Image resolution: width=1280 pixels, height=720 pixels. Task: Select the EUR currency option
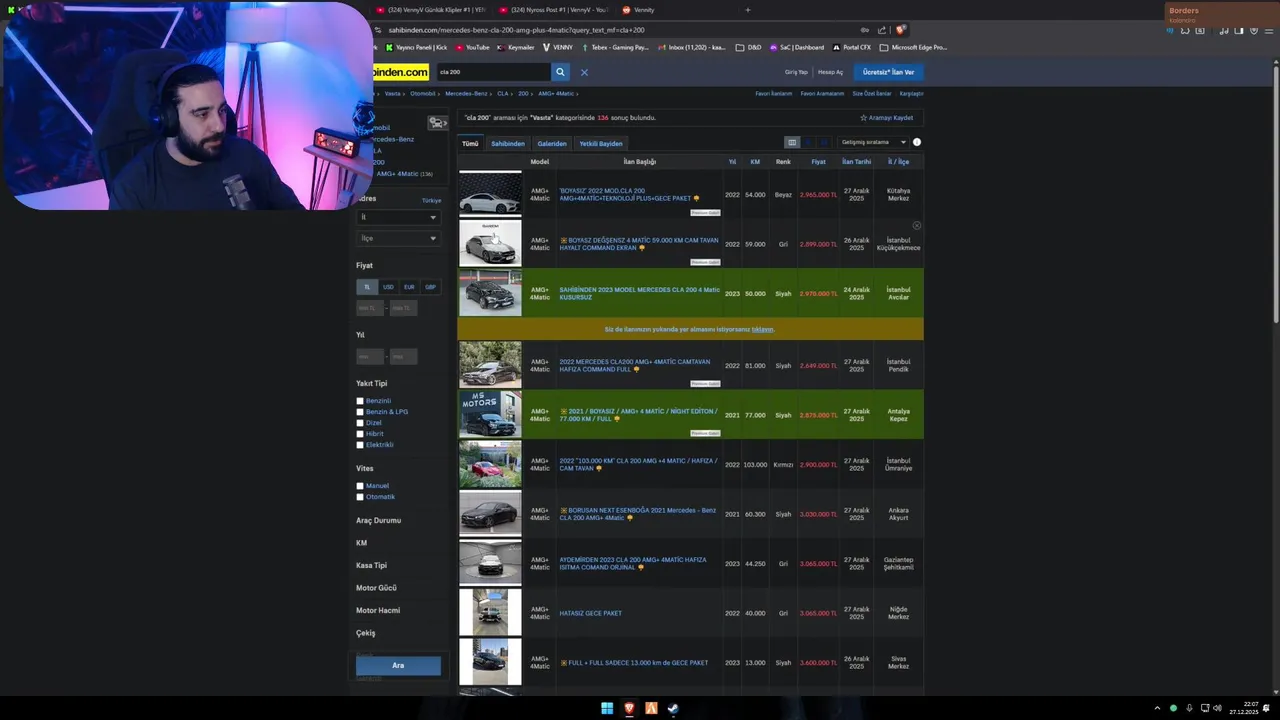(x=409, y=287)
